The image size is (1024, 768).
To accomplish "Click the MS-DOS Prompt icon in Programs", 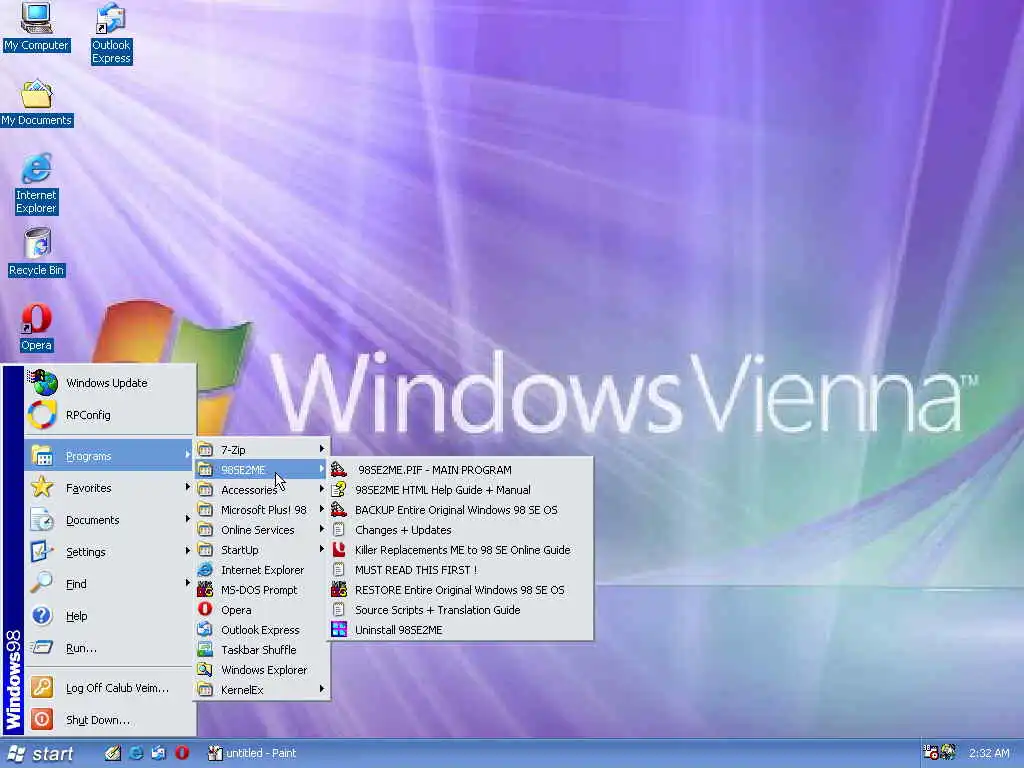I will pos(205,590).
